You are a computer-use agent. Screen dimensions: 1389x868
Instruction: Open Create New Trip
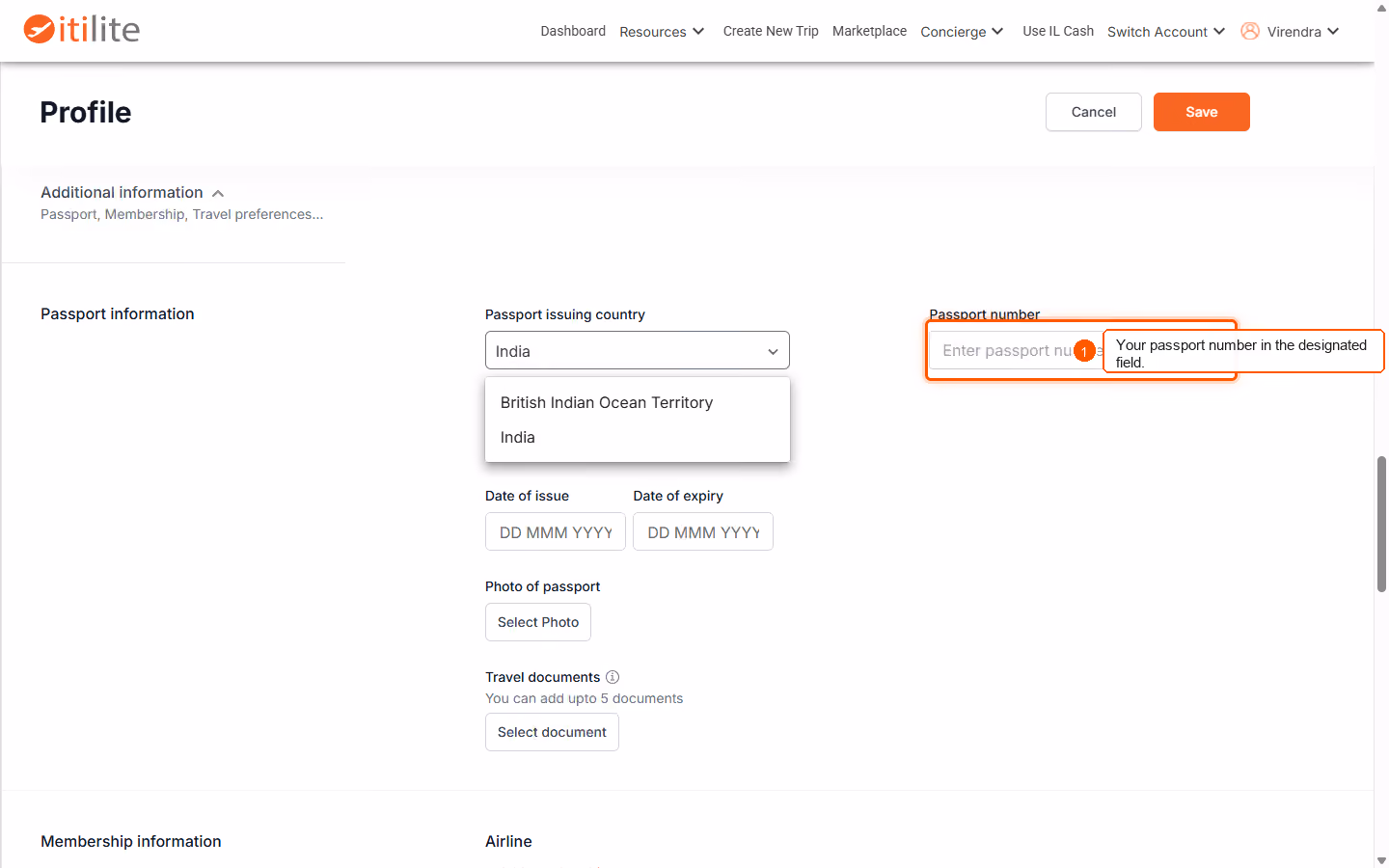click(x=771, y=31)
